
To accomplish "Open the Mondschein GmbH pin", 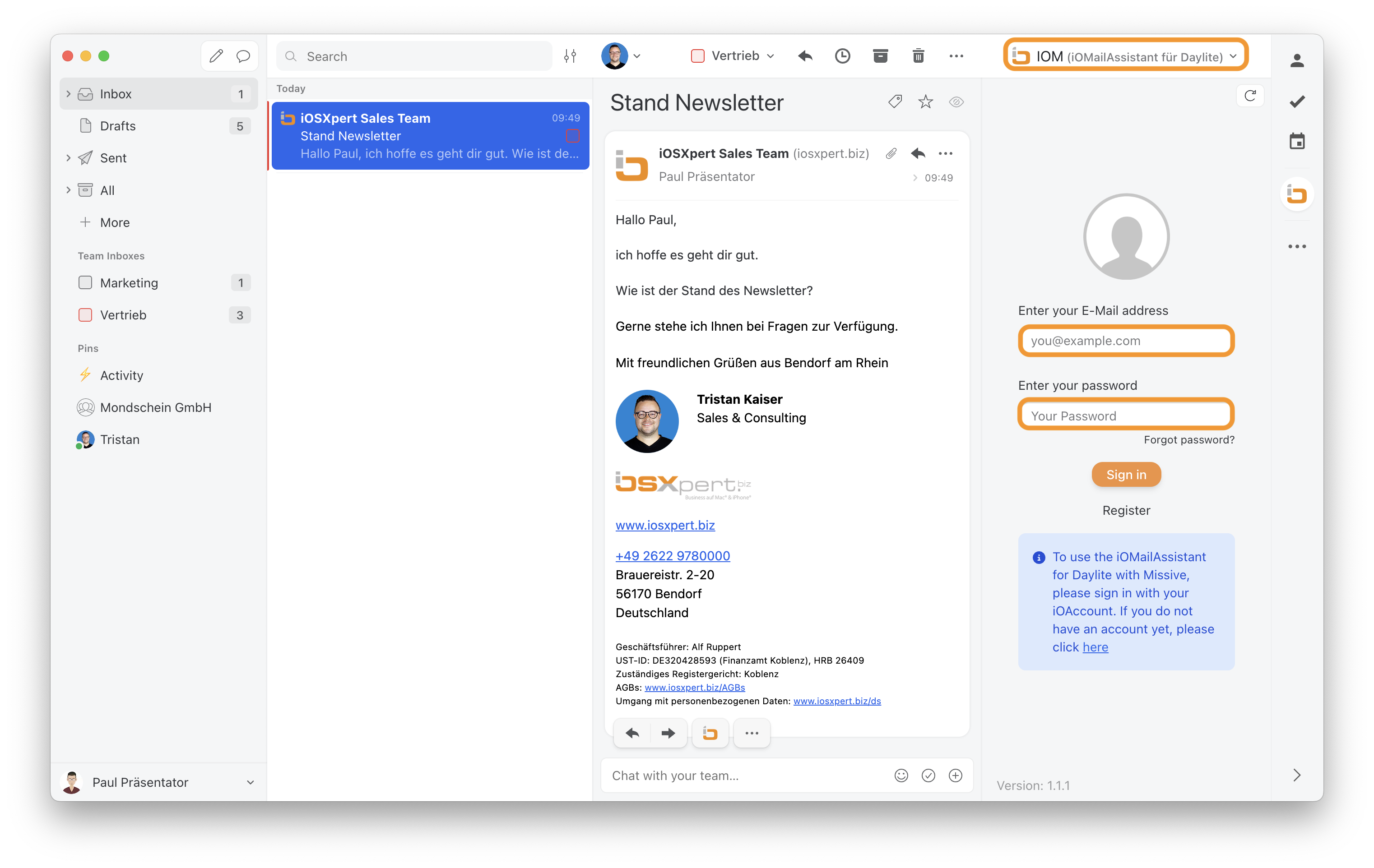I will (158, 407).
